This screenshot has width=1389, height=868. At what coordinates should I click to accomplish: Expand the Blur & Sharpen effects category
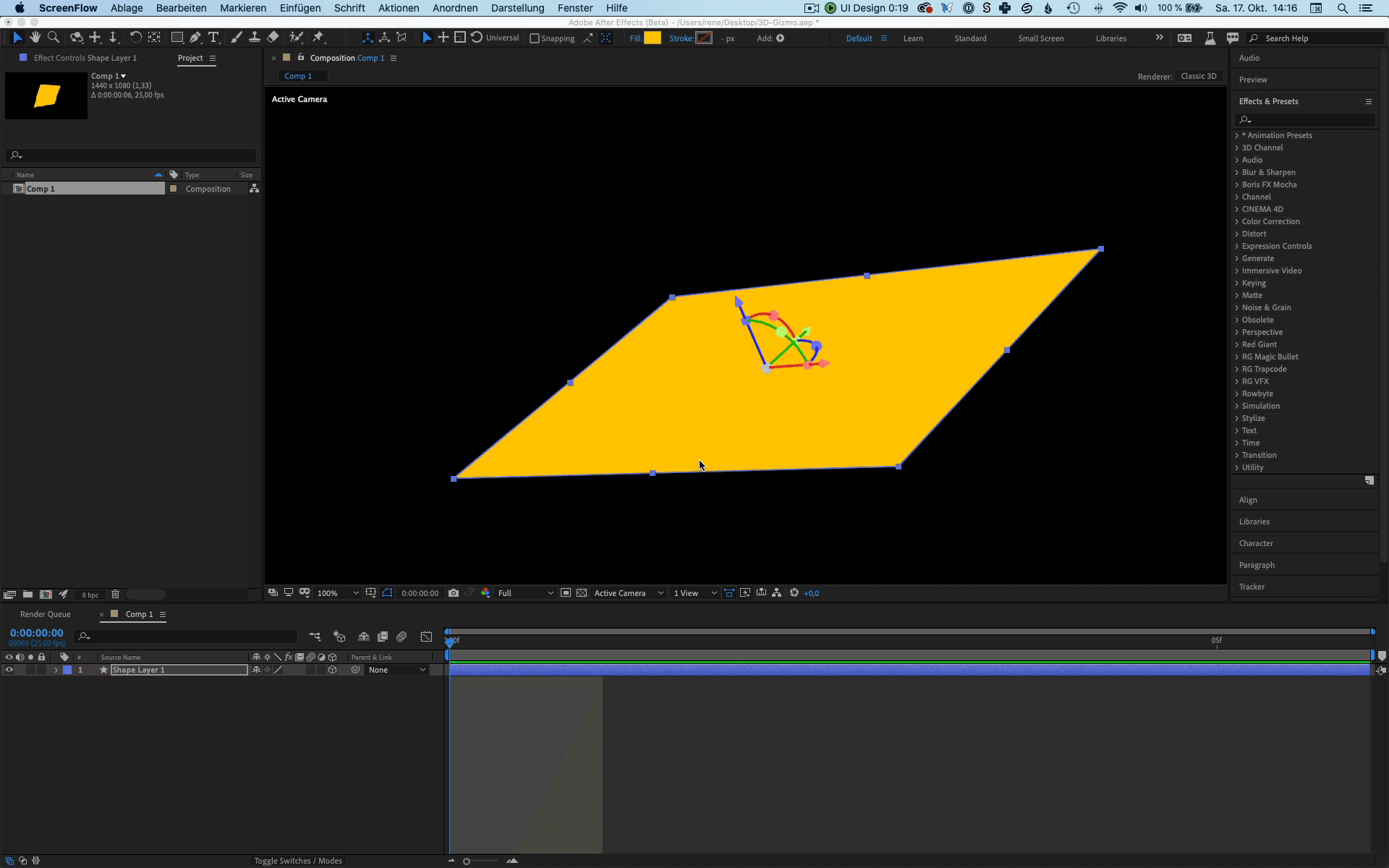[x=1237, y=172]
